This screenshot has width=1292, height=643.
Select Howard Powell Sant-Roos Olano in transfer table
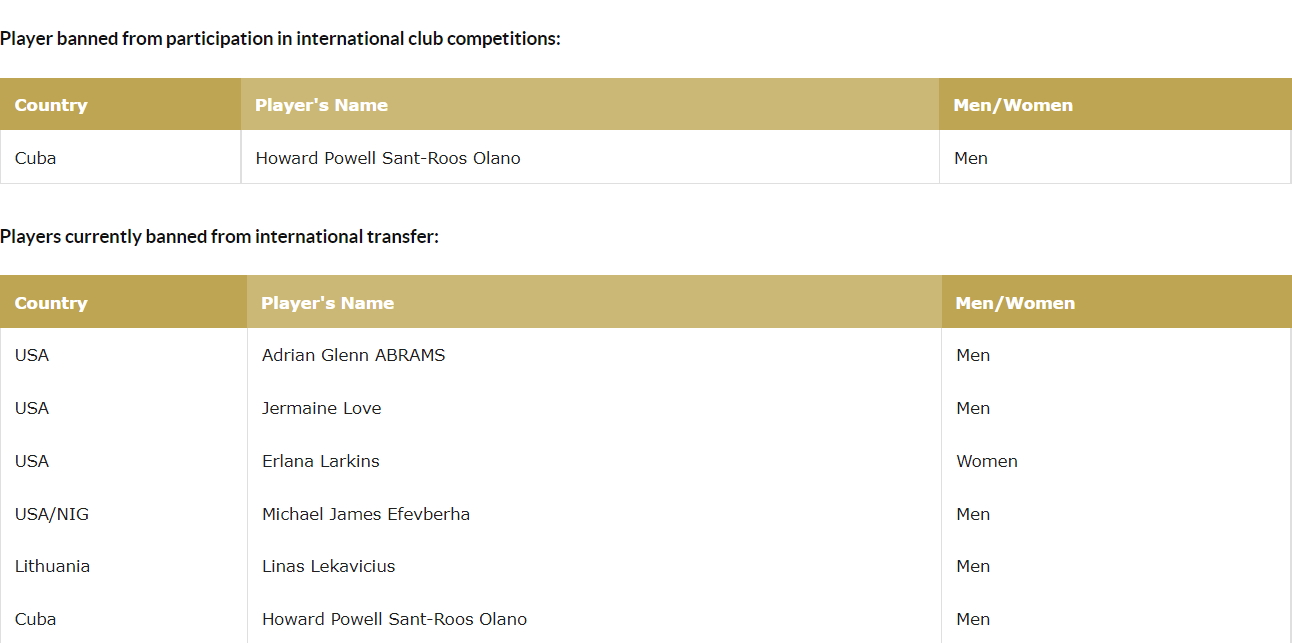click(x=394, y=619)
